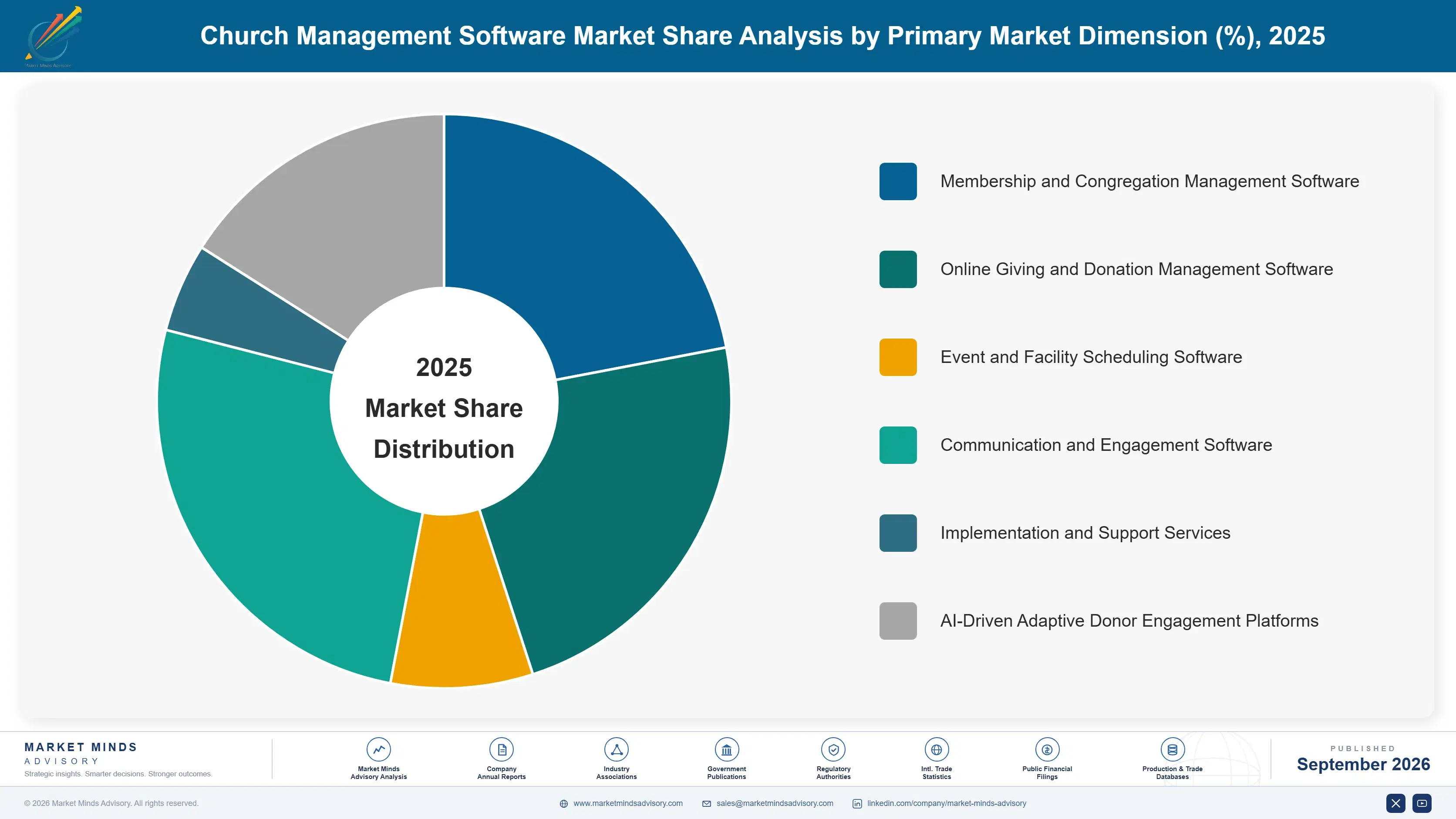The width and height of the screenshot is (1456, 819).
Task: Click the Market Minds Advisory Analysis icon
Action: (x=378, y=749)
